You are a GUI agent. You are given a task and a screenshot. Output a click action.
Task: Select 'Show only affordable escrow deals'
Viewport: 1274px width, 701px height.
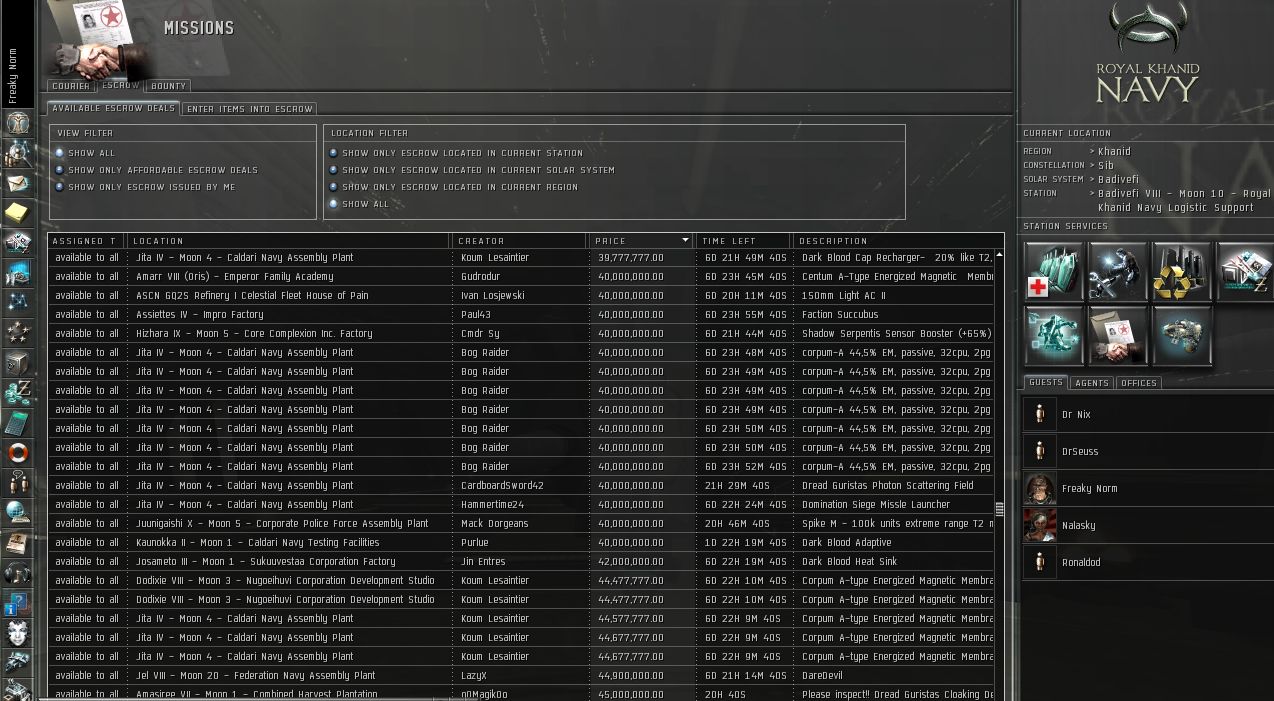click(60, 170)
